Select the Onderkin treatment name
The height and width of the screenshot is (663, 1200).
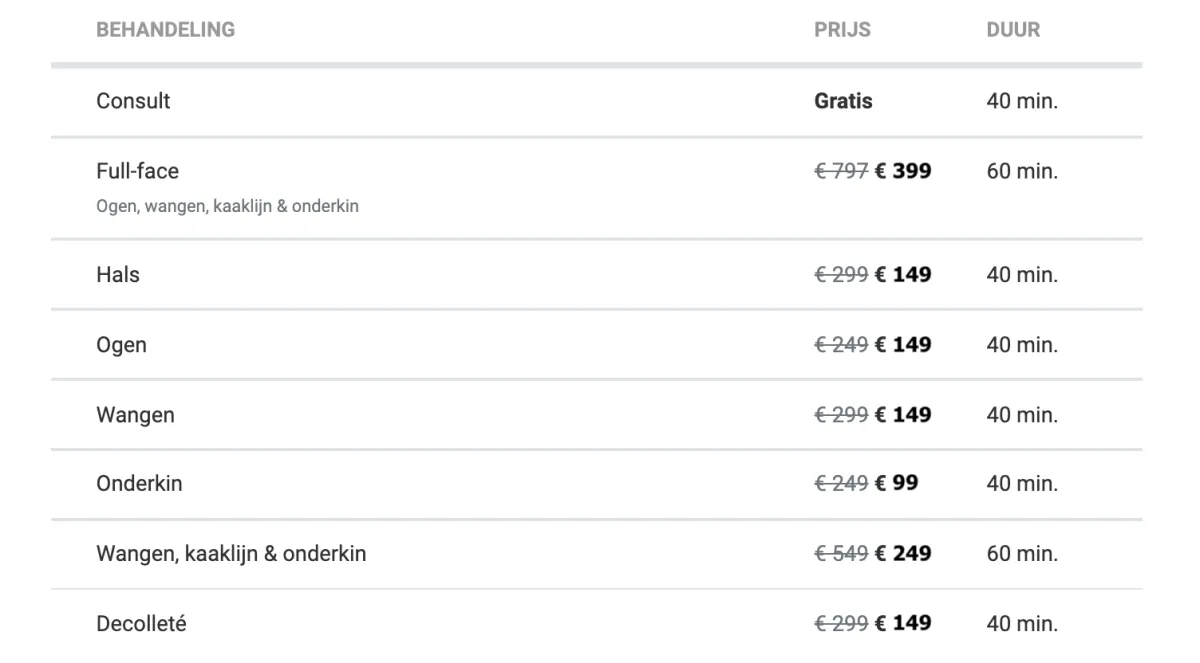(139, 484)
